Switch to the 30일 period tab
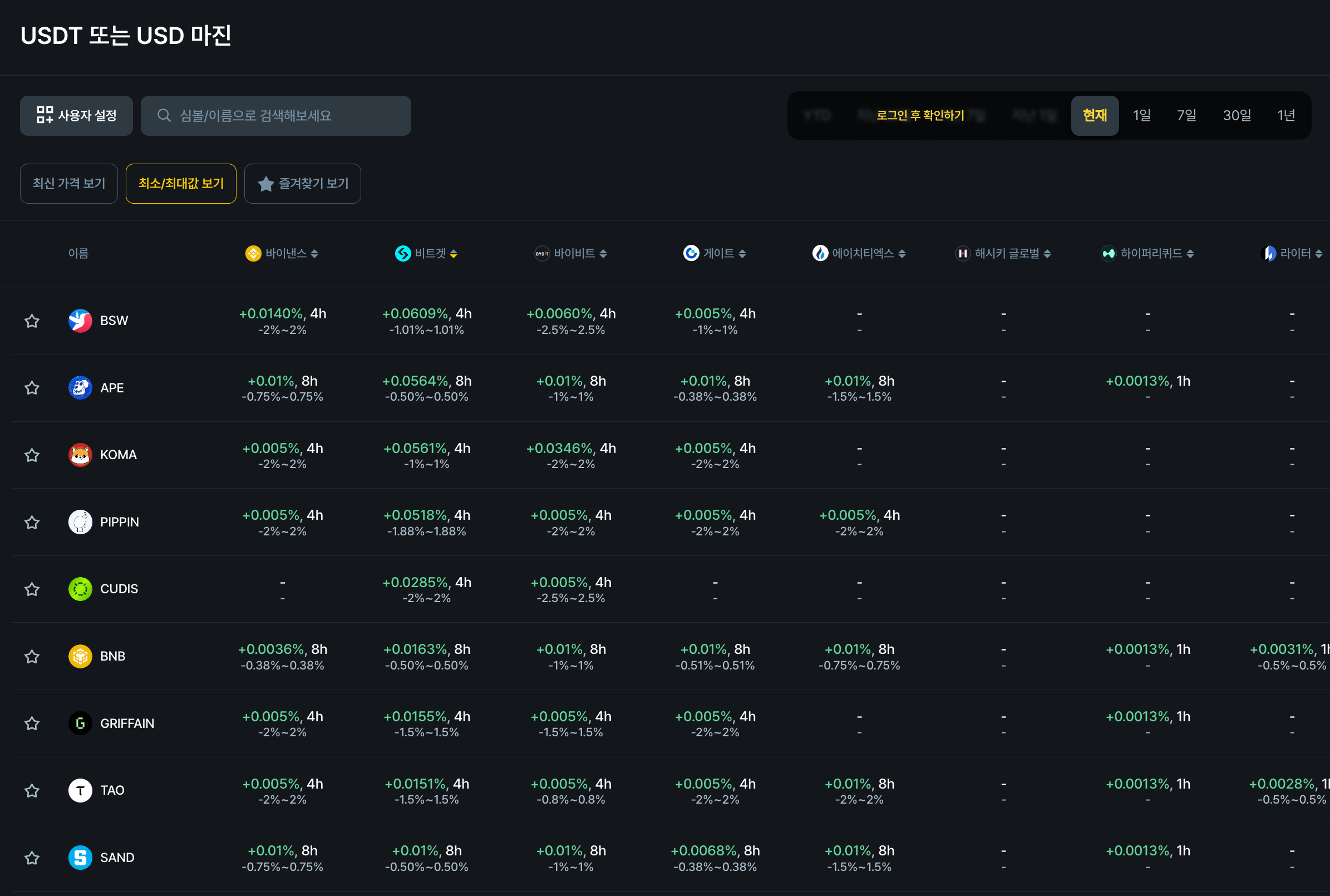The height and width of the screenshot is (896, 1330). 1237,115
